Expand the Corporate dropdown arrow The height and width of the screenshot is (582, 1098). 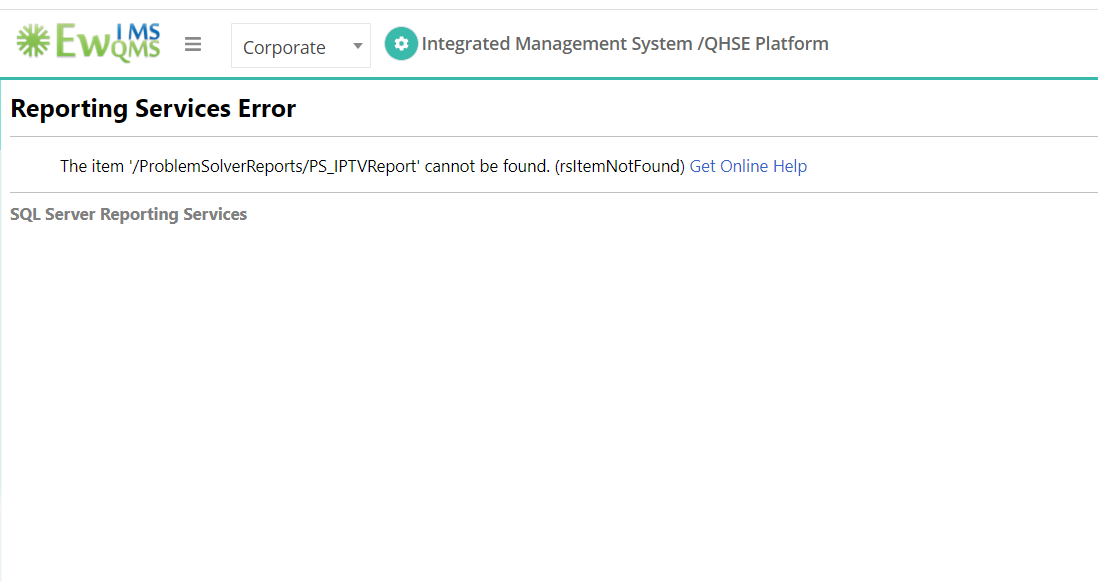point(357,46)
